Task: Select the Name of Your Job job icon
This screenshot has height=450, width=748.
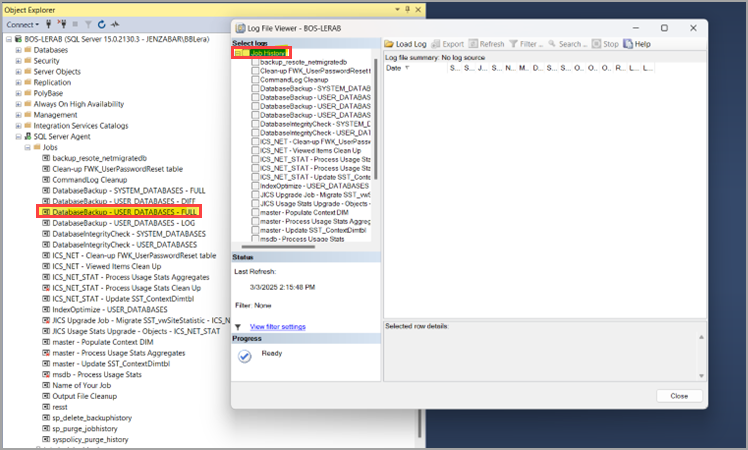Action: click(46, 385)
